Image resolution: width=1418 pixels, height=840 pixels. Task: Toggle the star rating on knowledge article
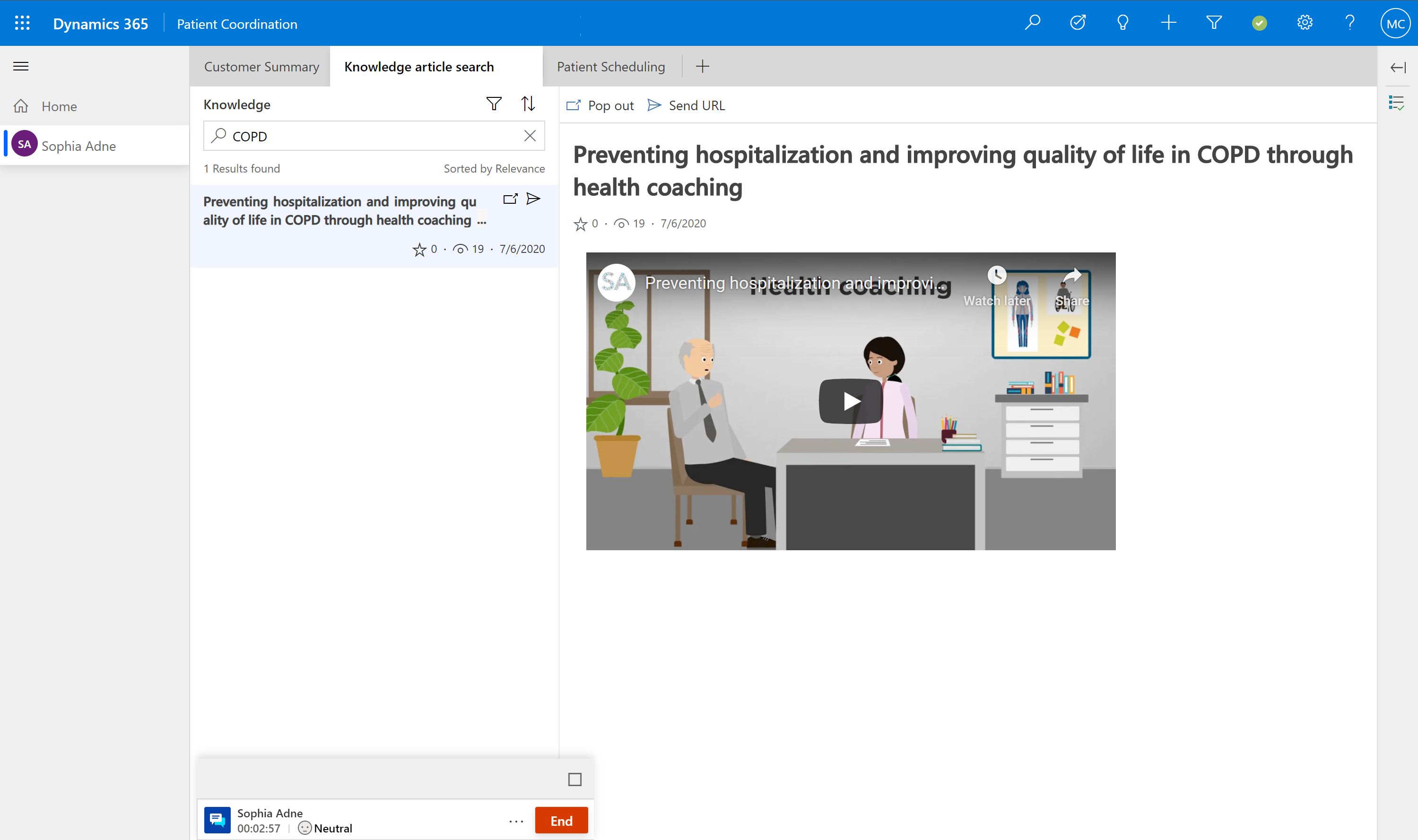580,223
